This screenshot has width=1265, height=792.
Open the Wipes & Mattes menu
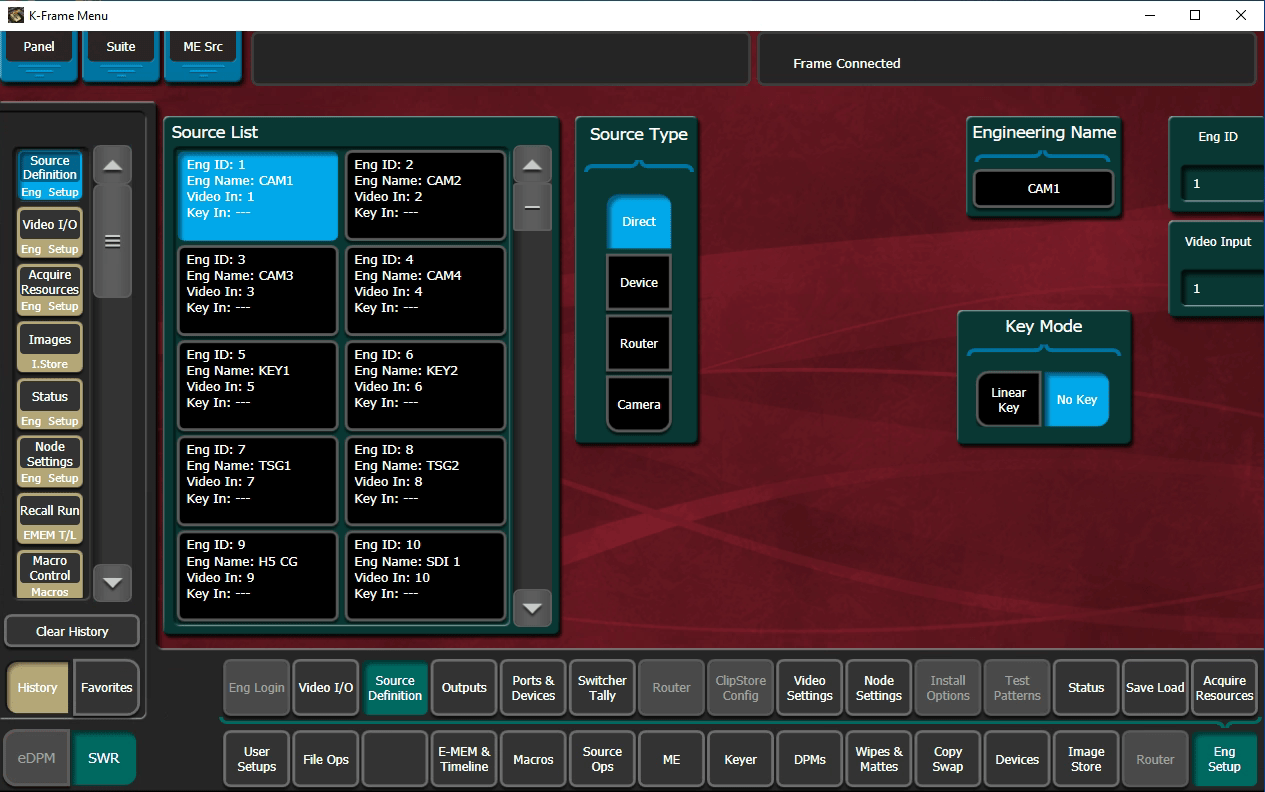click(x=879, y=758)
